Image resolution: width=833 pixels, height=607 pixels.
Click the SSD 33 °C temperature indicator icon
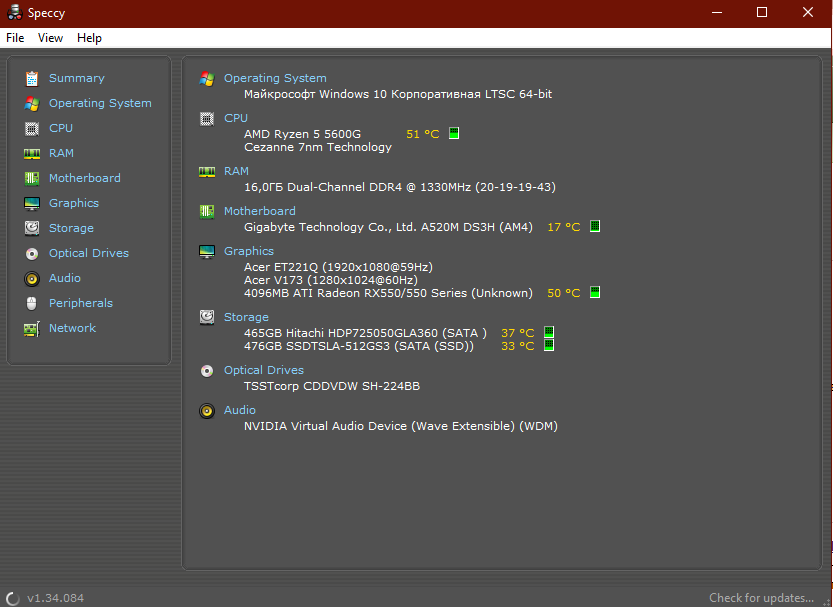pyautogui.click(x=549, y=345)
